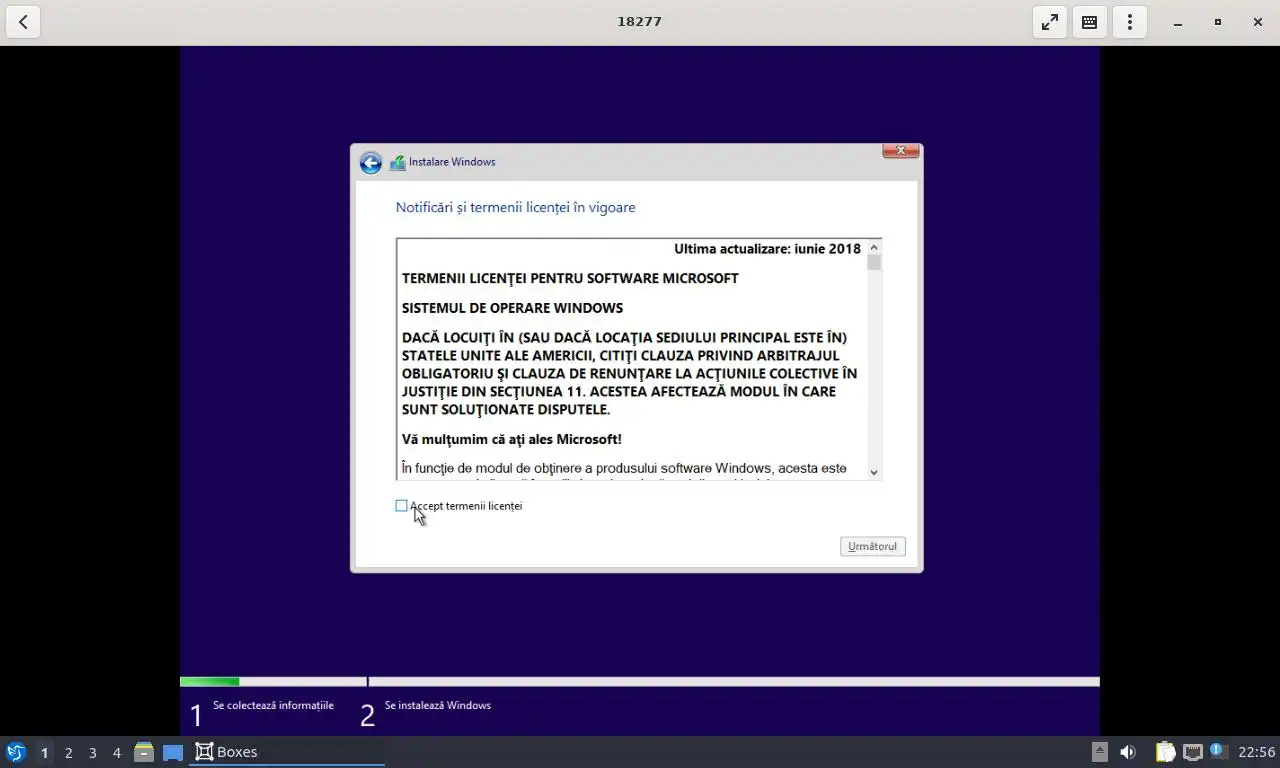Click the license text scrollbar down arrow

tap(874, 472)
